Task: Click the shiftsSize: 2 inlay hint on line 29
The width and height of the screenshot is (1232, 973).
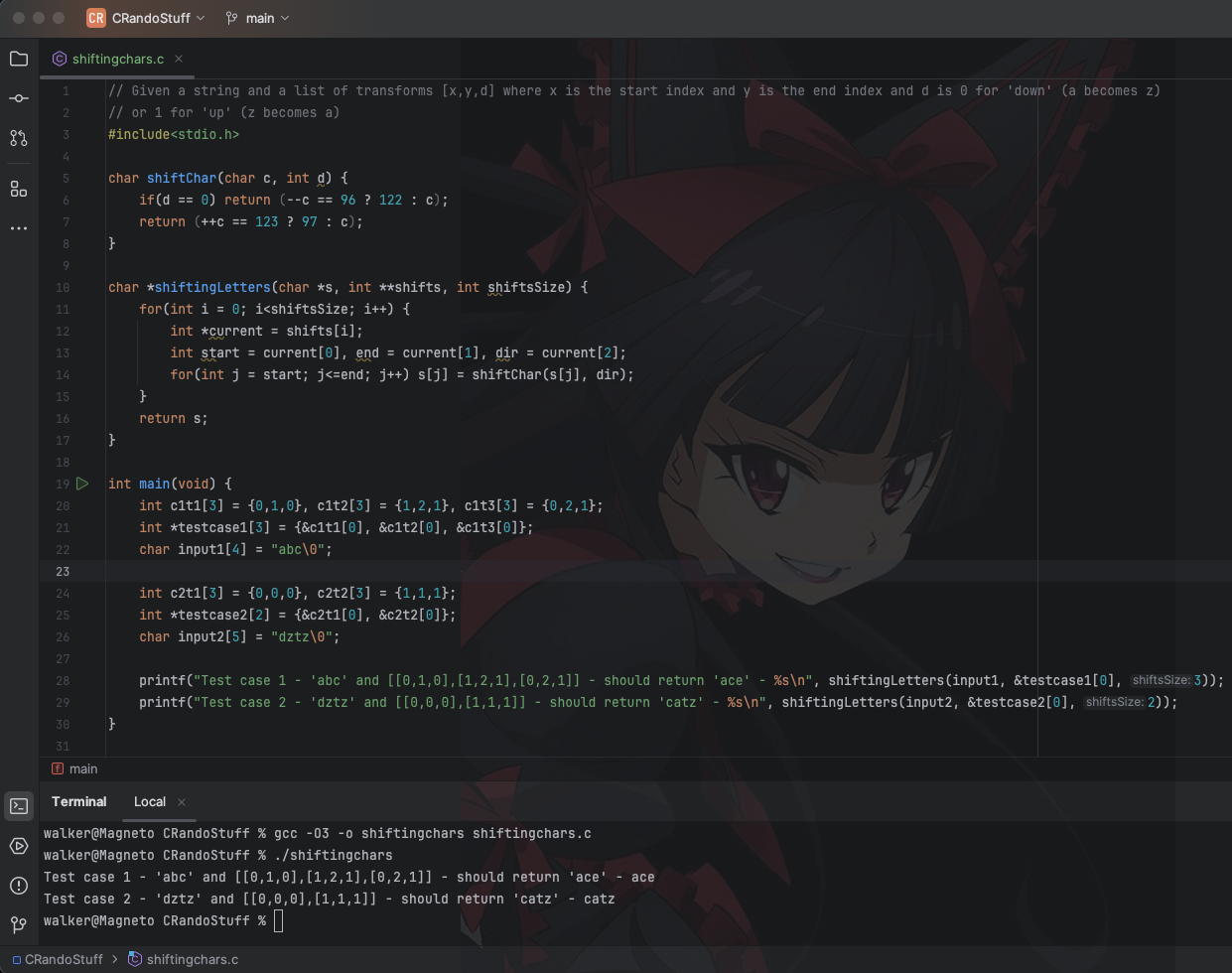Action: click(1120, 702)
